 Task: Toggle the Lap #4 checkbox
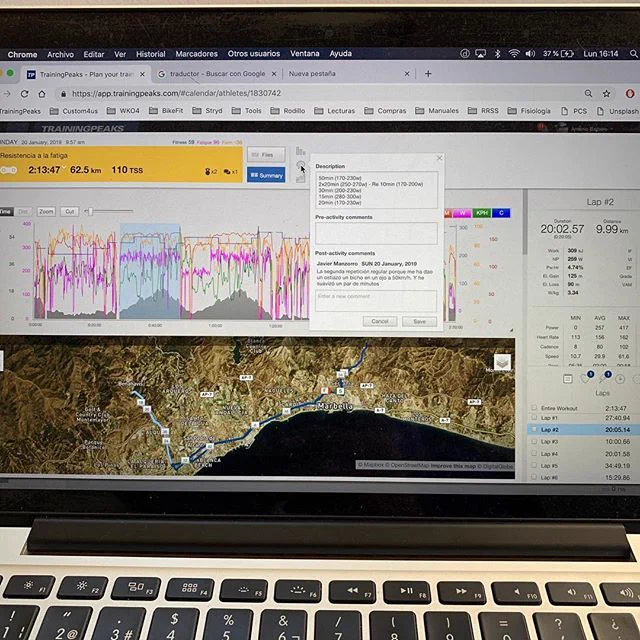point(534,453)
